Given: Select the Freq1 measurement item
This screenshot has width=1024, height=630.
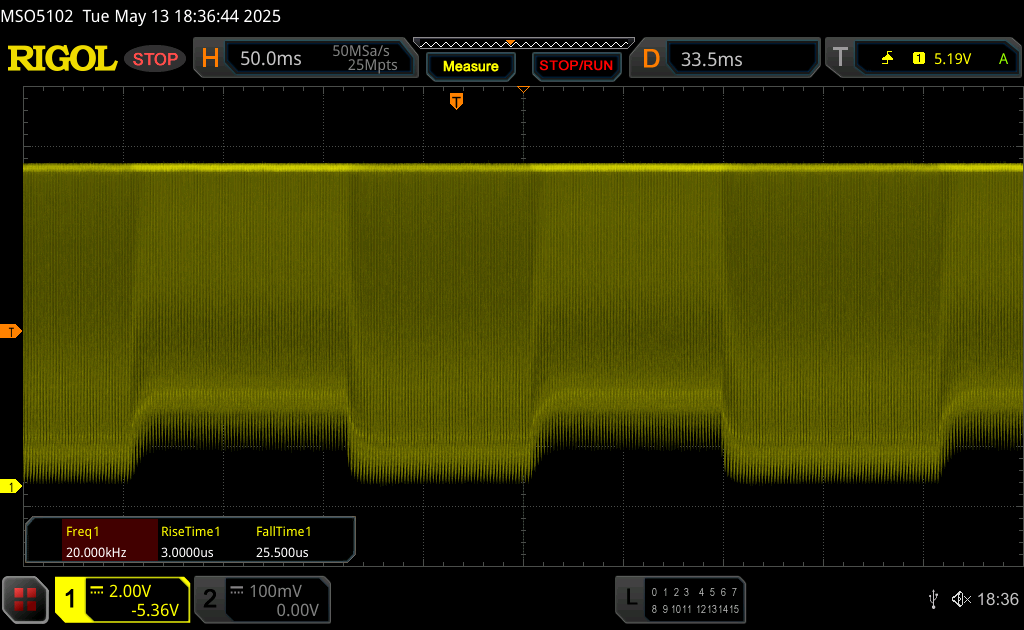Looking at the screenshot, I should click(82, 531).
